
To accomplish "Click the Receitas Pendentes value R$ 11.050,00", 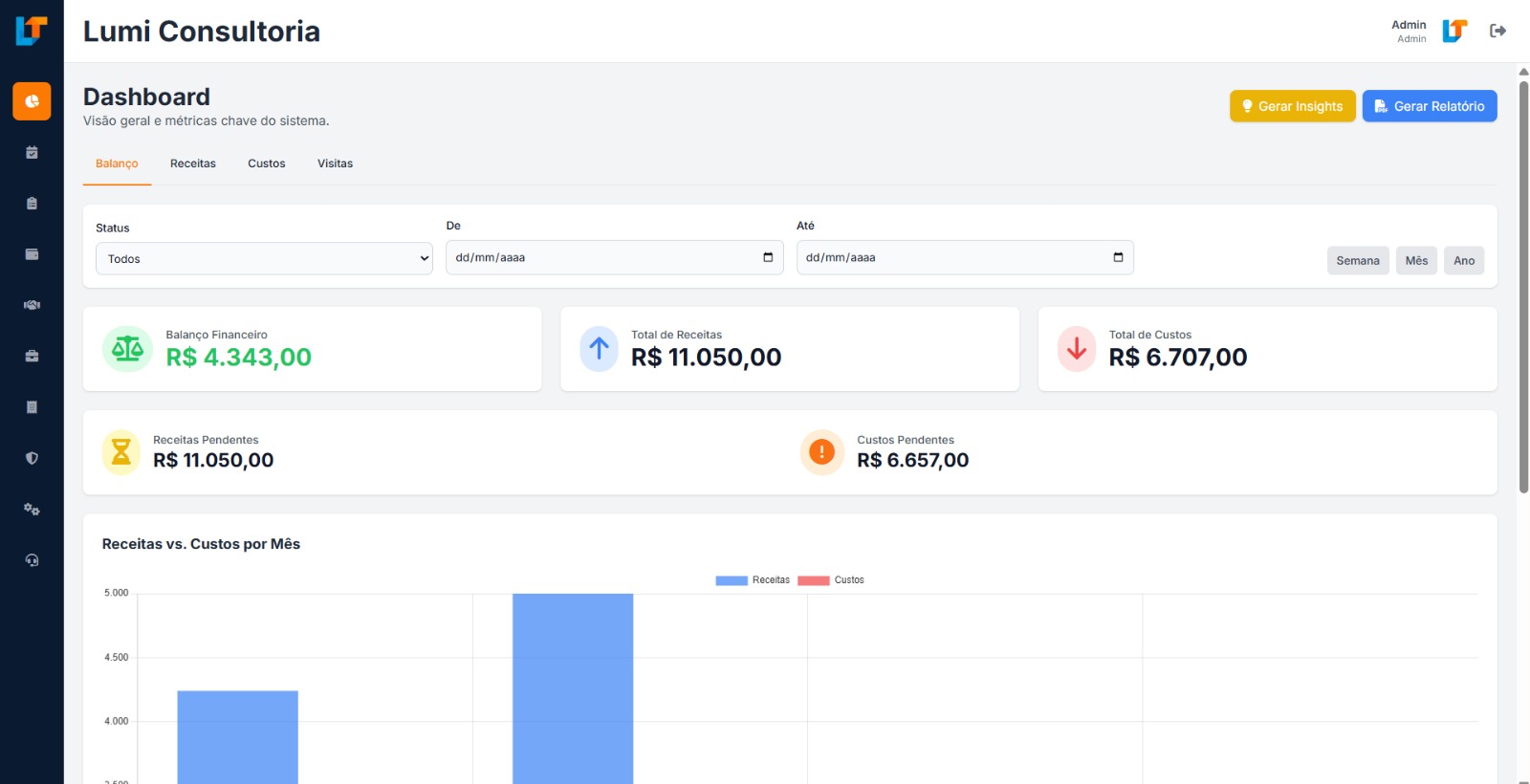I will click(x=213, y=460).
